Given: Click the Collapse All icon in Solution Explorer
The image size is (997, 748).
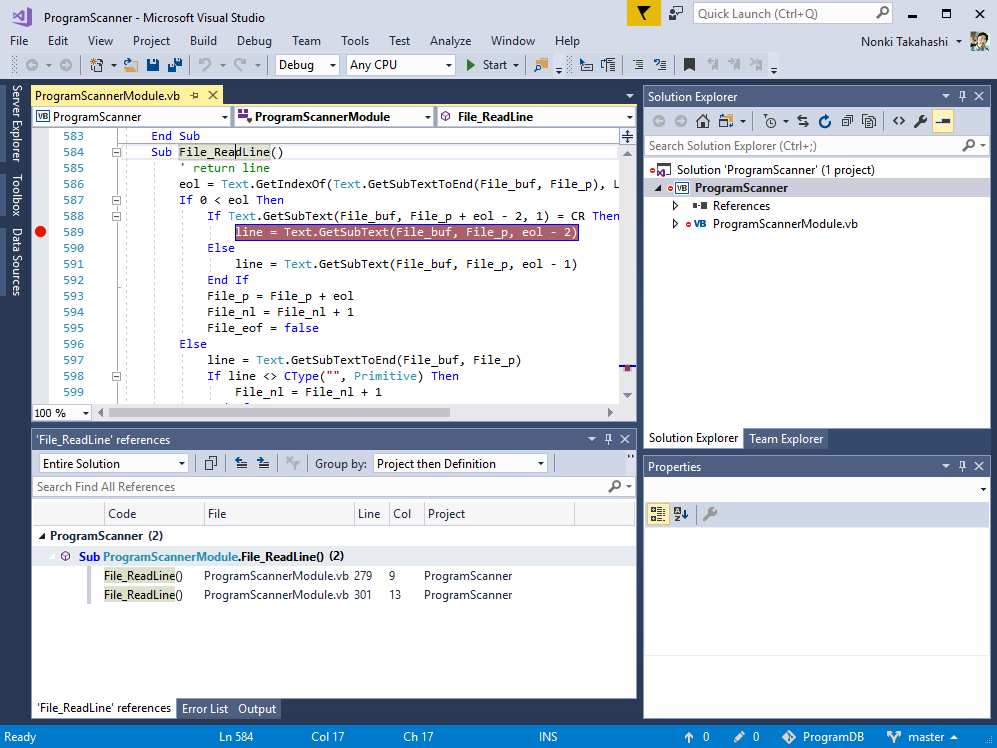Looking at the screenshot, I should [847, 121].
